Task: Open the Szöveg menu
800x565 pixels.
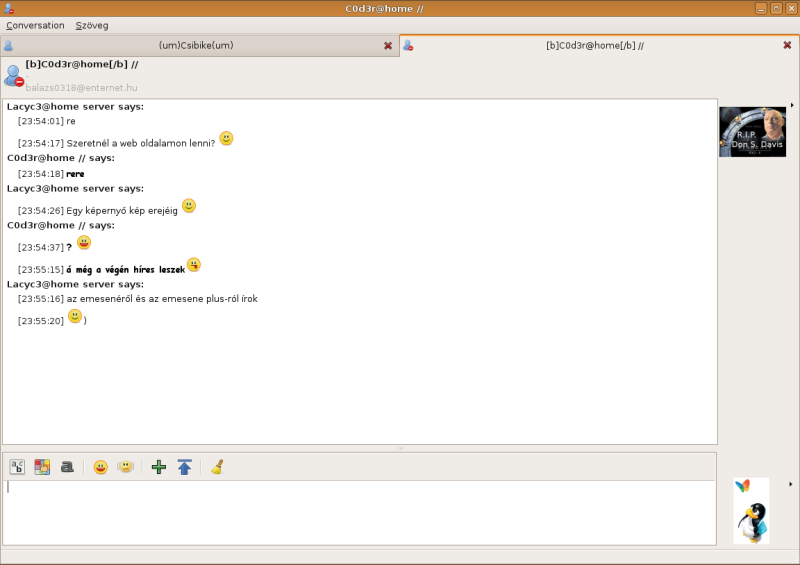Action: click(92, 26)
